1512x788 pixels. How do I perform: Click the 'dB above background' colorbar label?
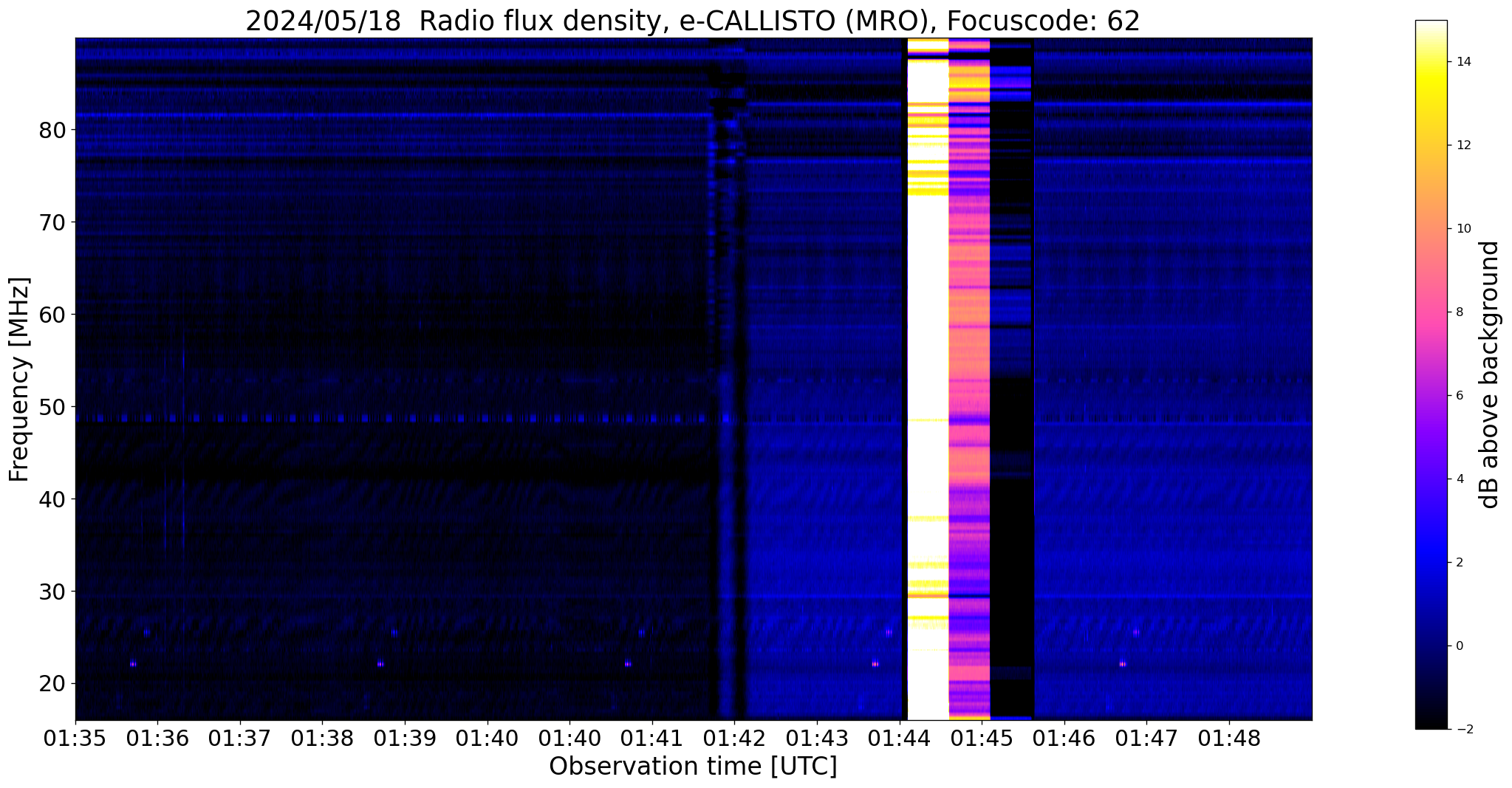click(x=1490, y=374)
